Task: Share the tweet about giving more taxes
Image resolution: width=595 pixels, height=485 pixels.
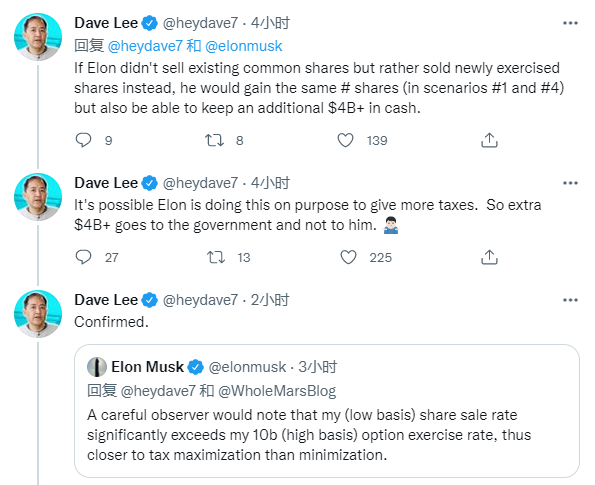Action: (x=489, y=257)
